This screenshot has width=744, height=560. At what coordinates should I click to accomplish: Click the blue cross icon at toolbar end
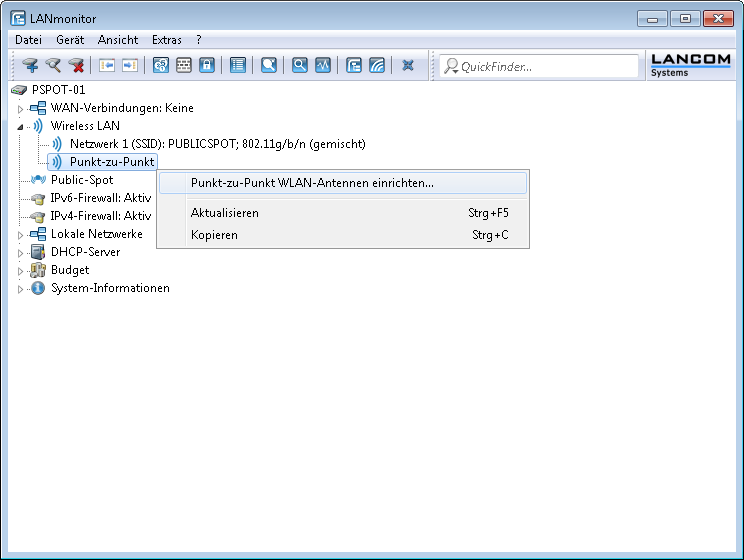(x=408, y=66)
